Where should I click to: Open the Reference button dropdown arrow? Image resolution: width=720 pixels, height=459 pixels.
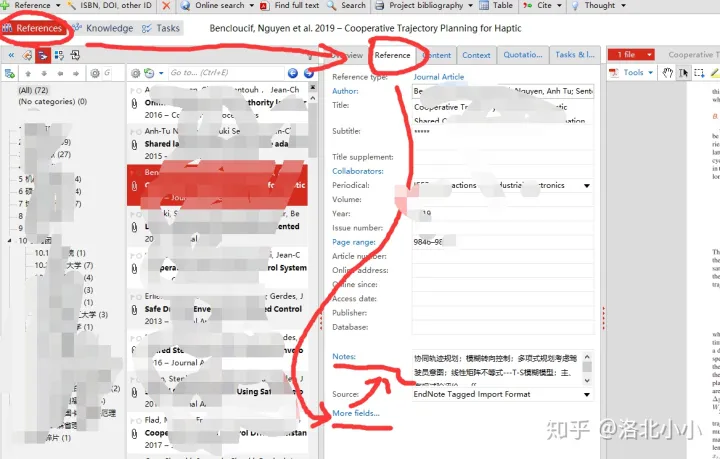tap(58, 6)
